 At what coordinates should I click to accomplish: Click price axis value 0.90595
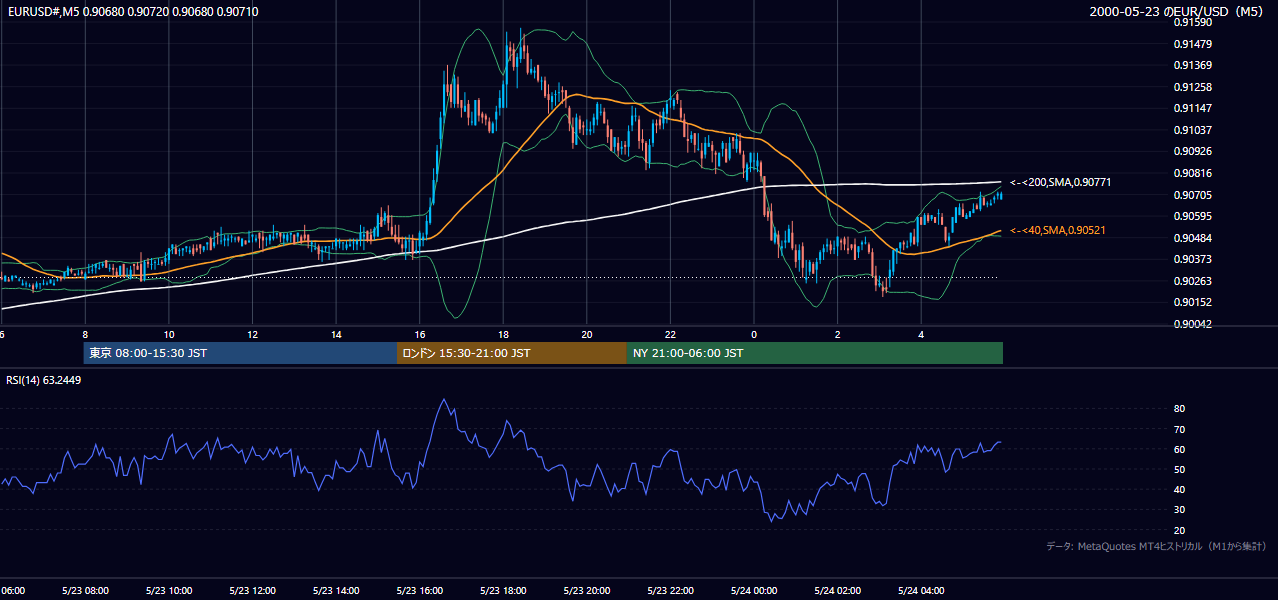tap(1192, 216)
